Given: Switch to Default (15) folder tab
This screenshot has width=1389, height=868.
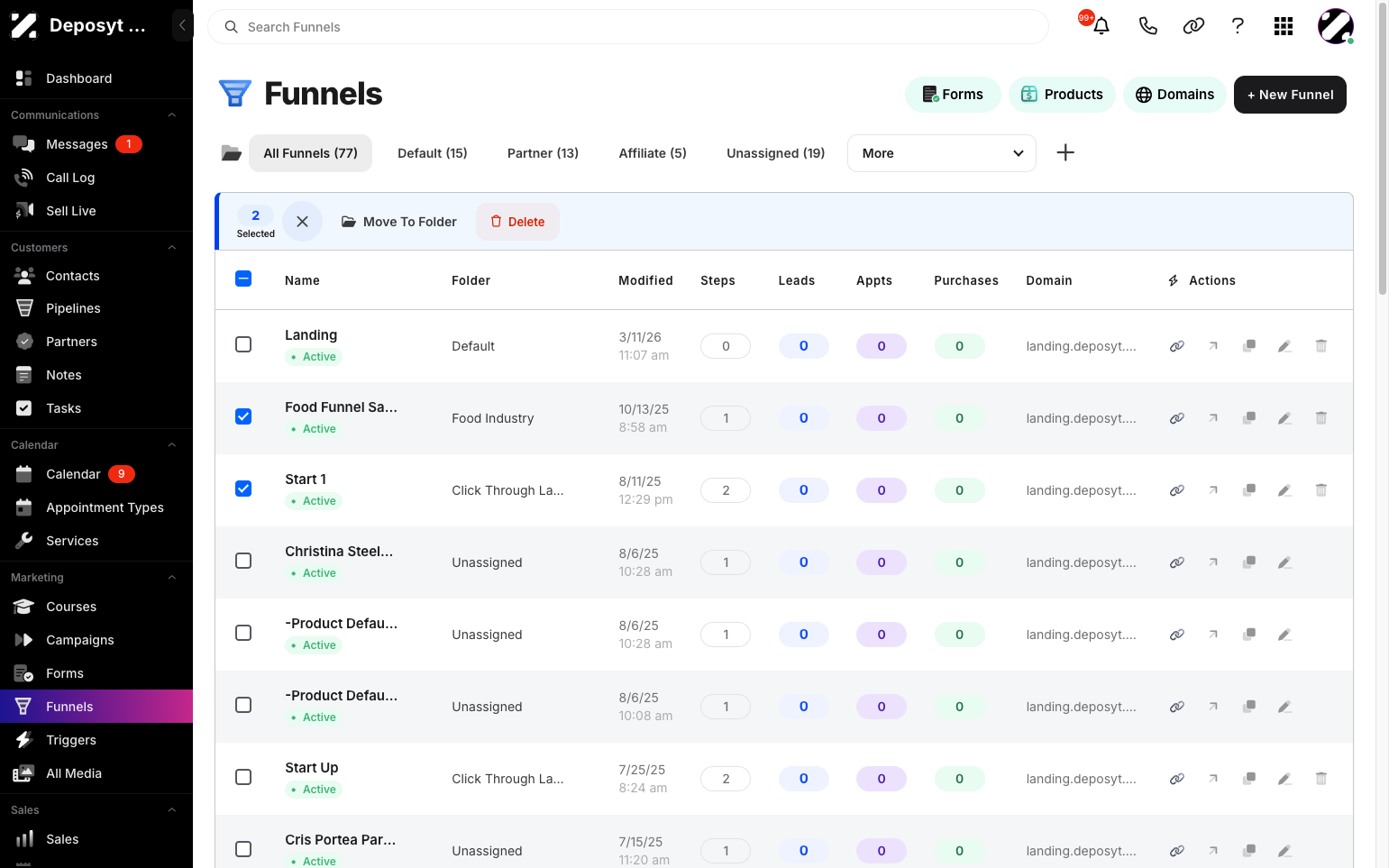Looking at the screenshot, I should point(433,153).
